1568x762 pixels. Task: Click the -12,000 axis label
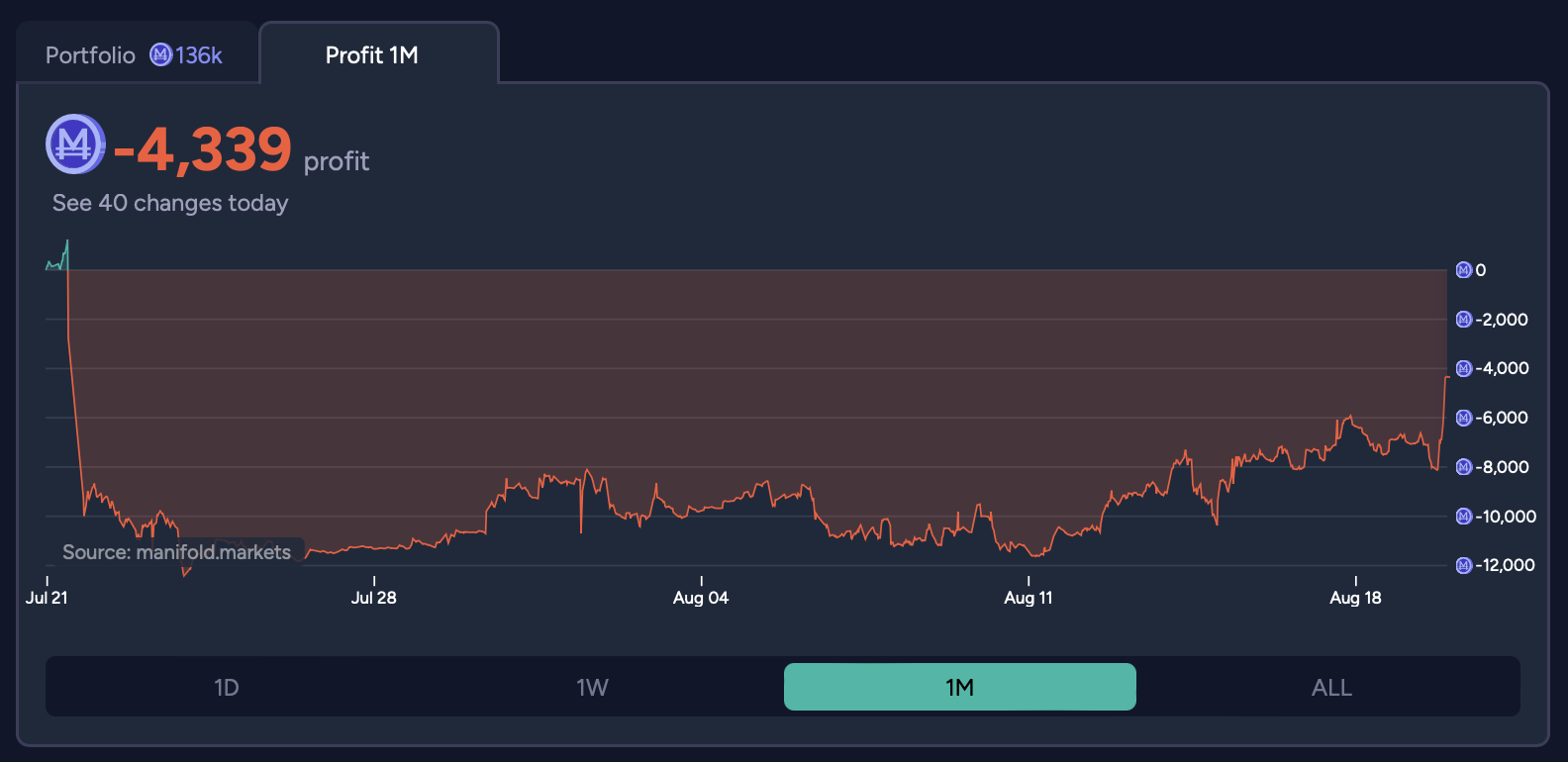(1505, 565)
